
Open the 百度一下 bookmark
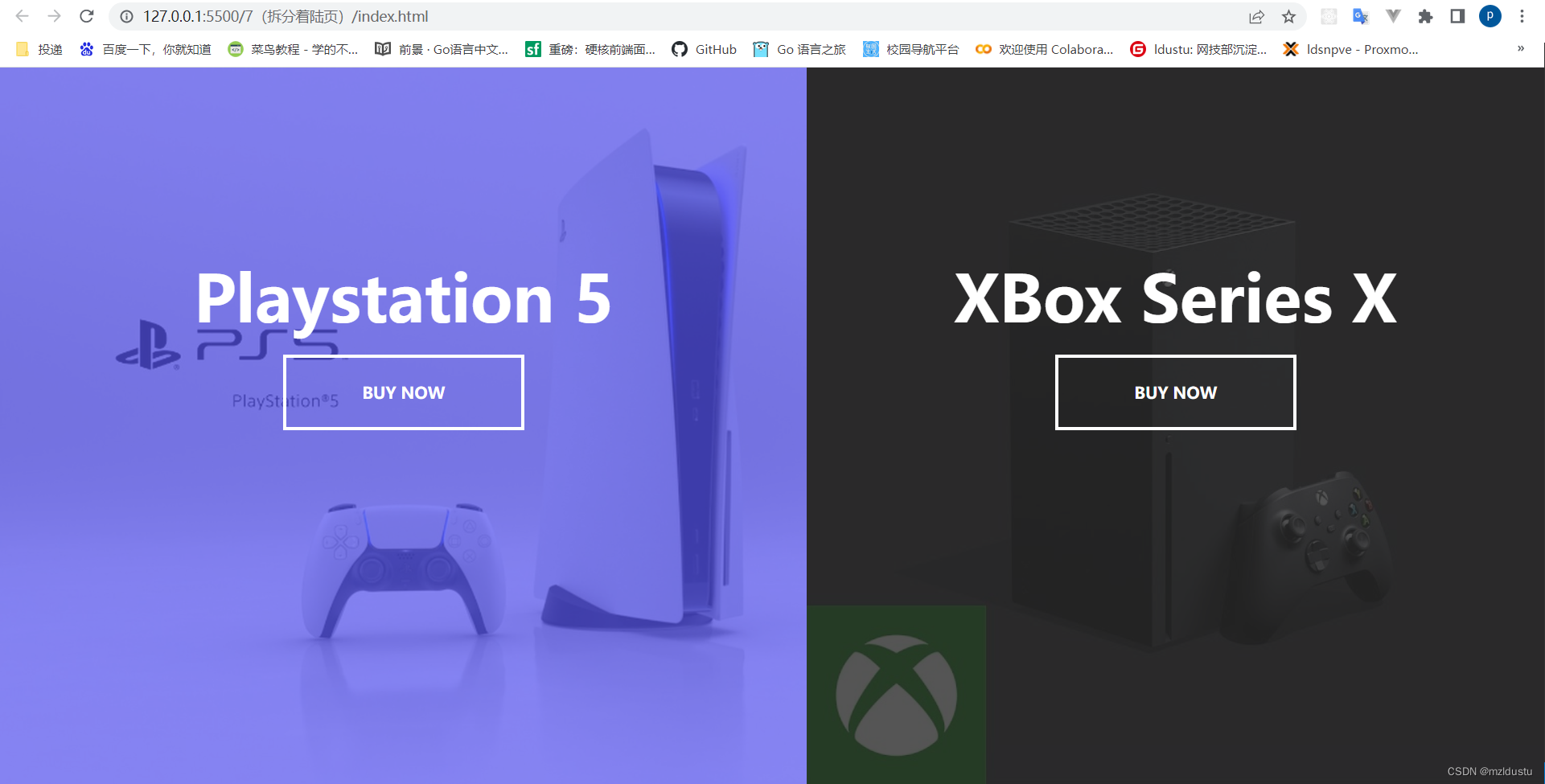[146, 49]
